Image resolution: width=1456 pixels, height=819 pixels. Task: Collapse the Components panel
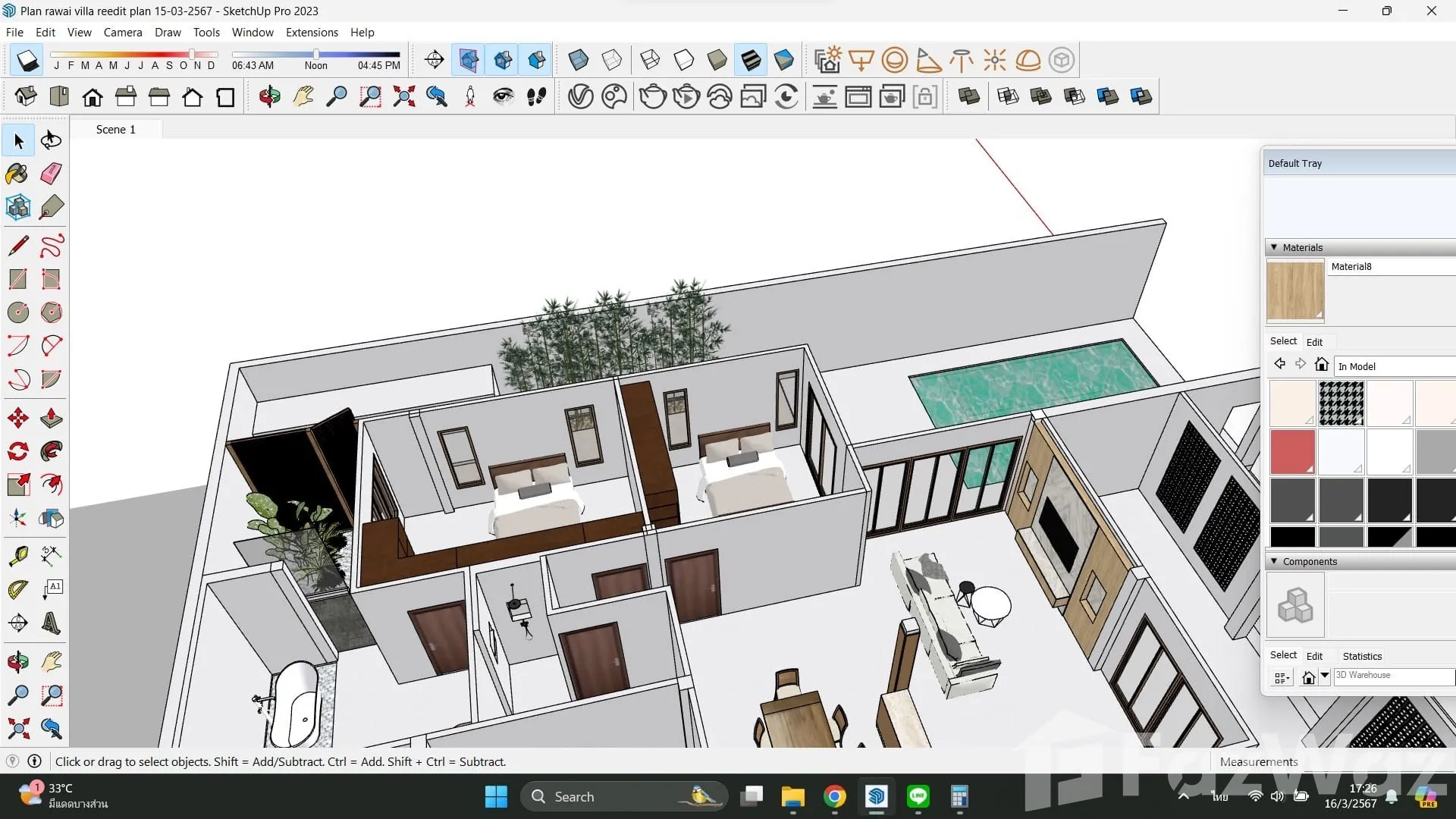click(1274, 561)
